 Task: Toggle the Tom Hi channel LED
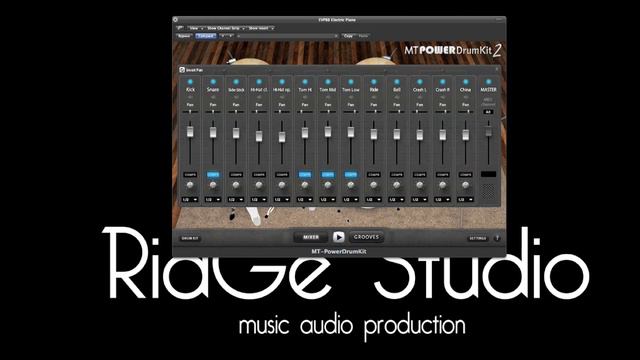point(305,82)
